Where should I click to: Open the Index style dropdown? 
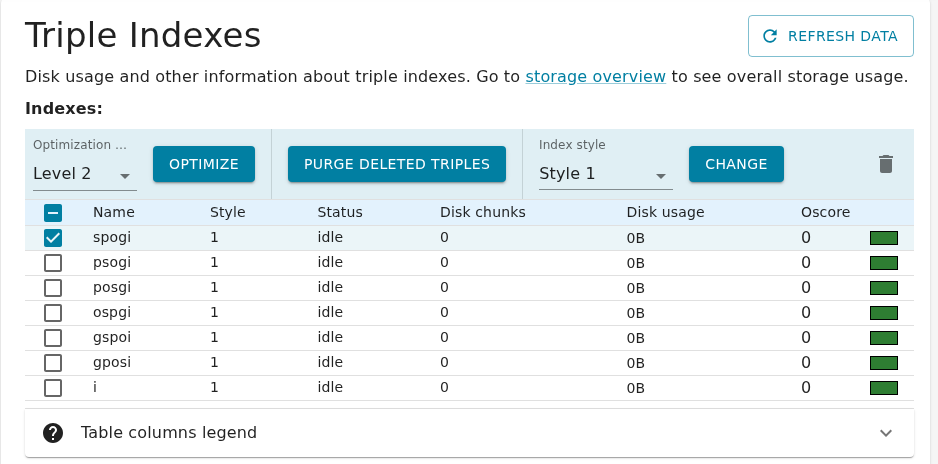(605, 174)
